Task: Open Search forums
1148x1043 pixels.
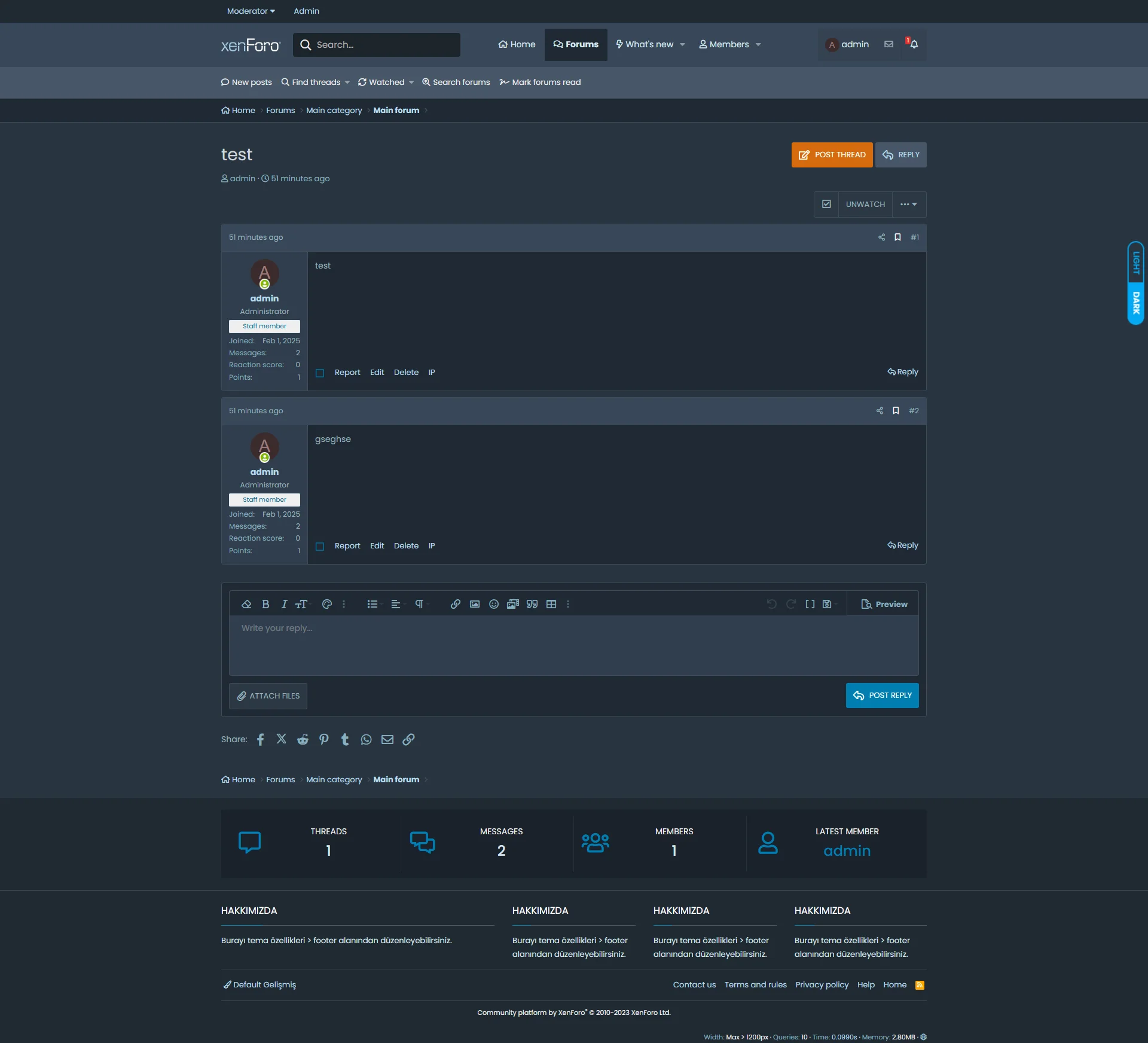Action: (x=456, y=83)
